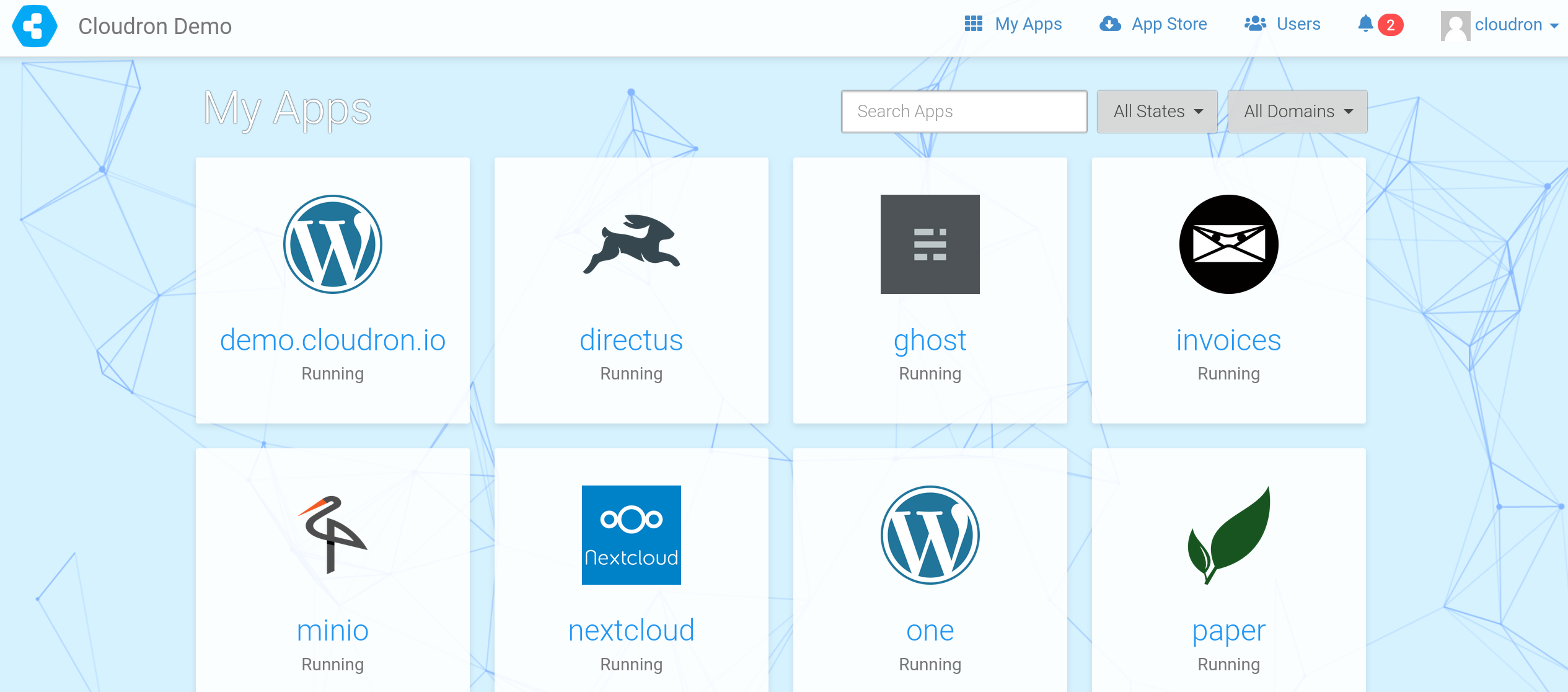Screen dimensions: 1568x692
Task: Expand the All Domains filter dropdown
Action: pos(1294,111)
